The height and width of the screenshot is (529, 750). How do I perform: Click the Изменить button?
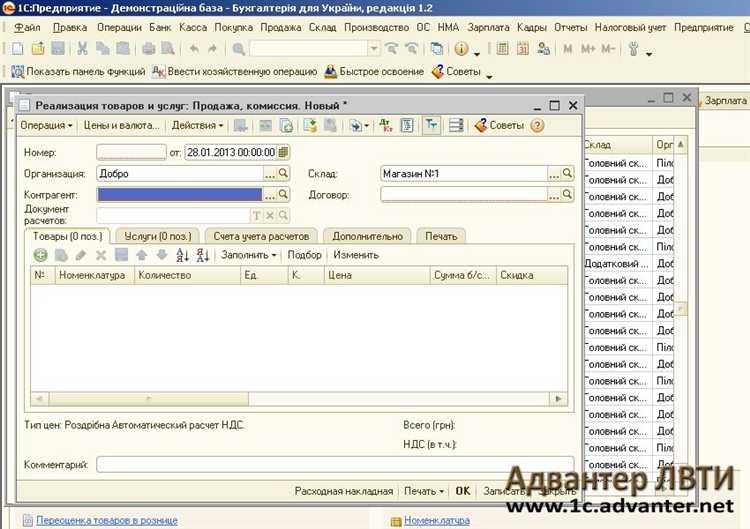356,255
